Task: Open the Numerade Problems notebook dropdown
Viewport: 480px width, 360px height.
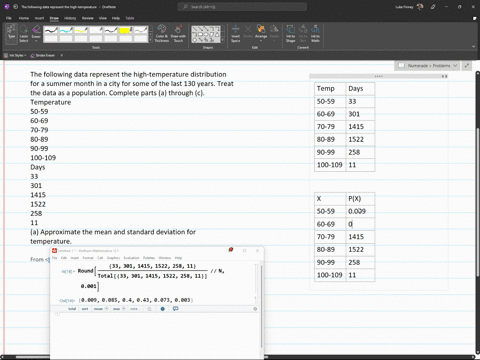Action: 428,66
